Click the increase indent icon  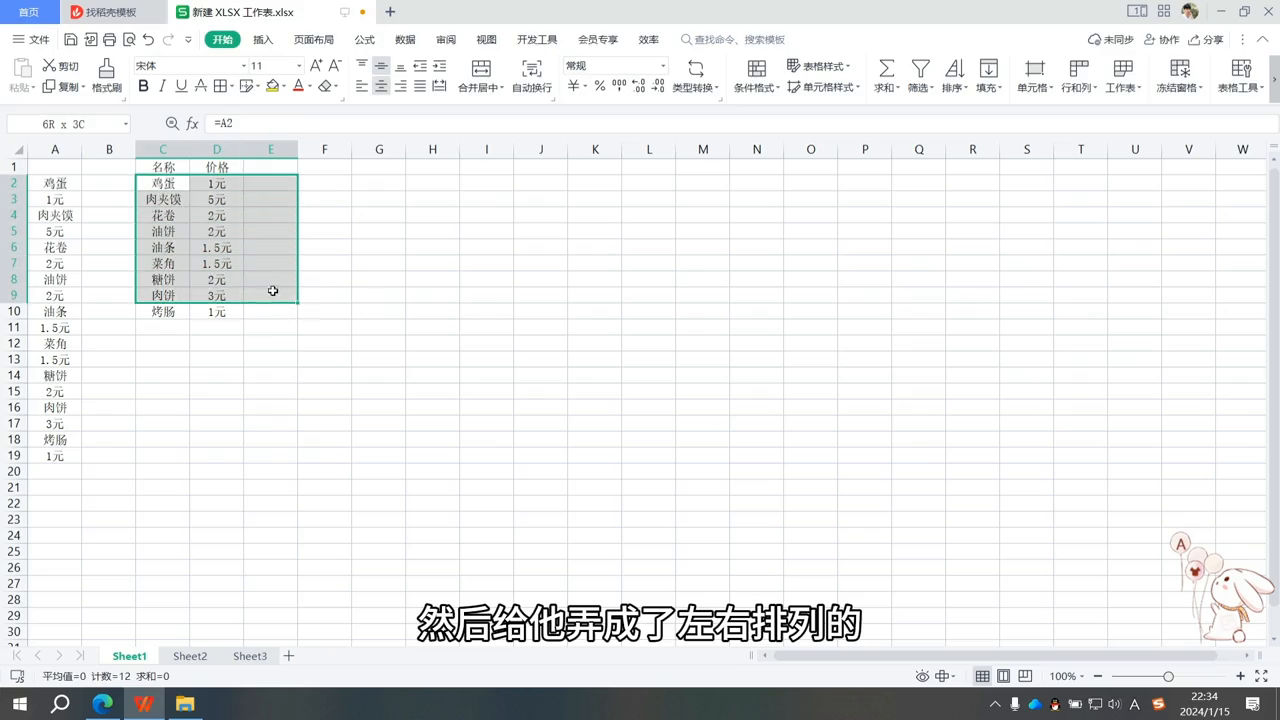point(439,66)
